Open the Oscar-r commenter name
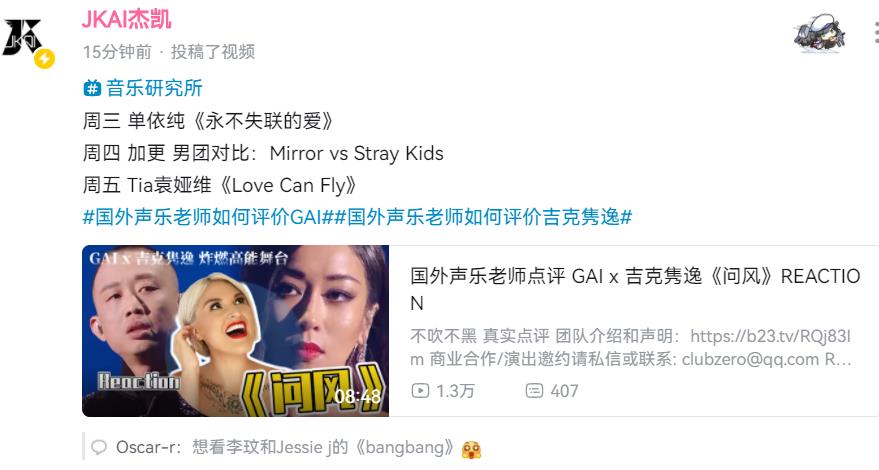 point(146,448)
